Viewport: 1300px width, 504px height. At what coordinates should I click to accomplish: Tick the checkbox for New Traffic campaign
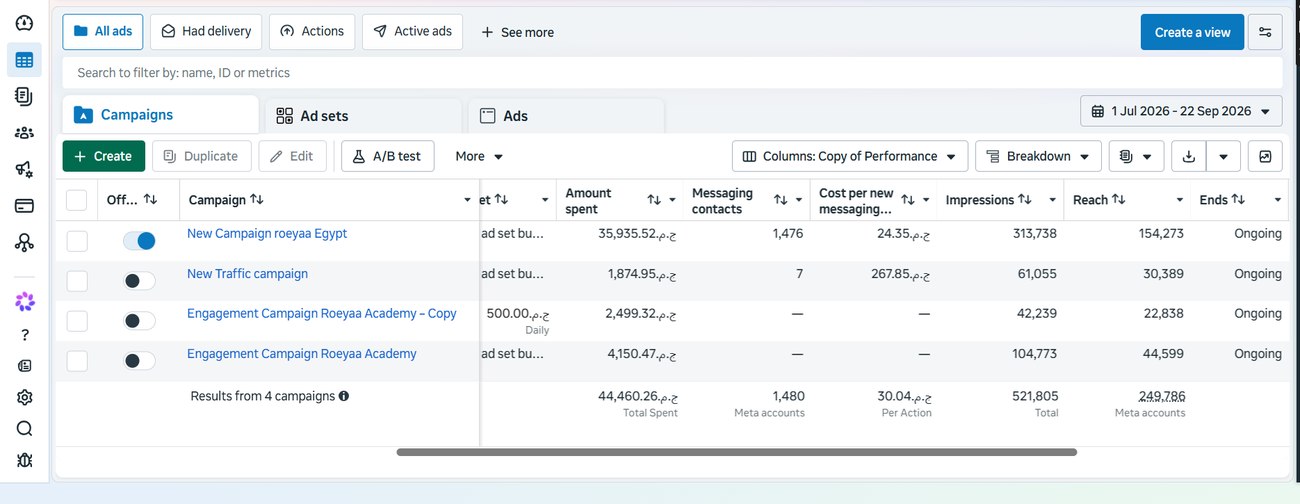tap(77, 281)
